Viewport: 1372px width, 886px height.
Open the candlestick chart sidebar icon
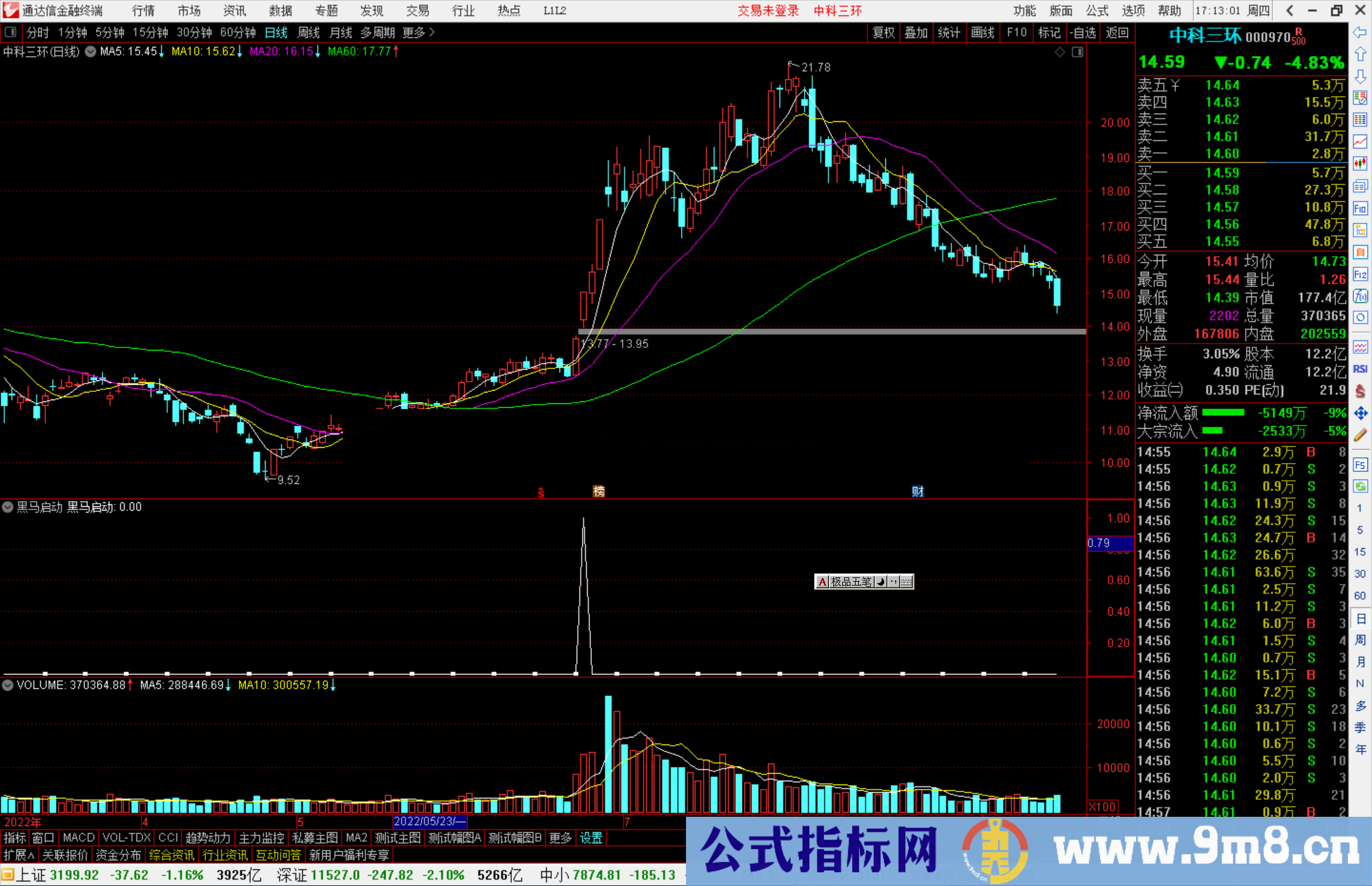coord(1360,164)
